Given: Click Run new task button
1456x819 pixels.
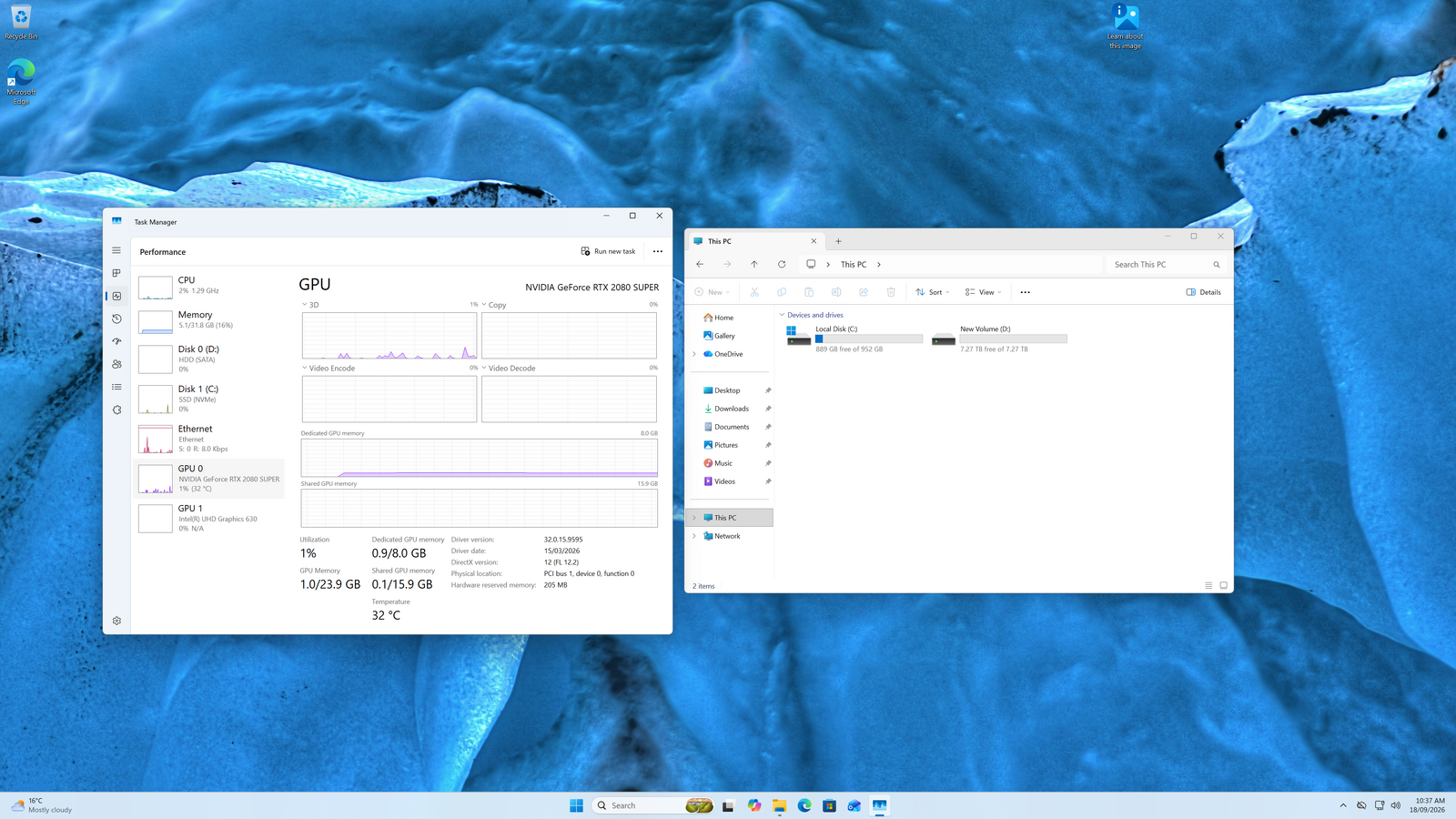Looking at the screenshot, I should click(x=609, y=251).
